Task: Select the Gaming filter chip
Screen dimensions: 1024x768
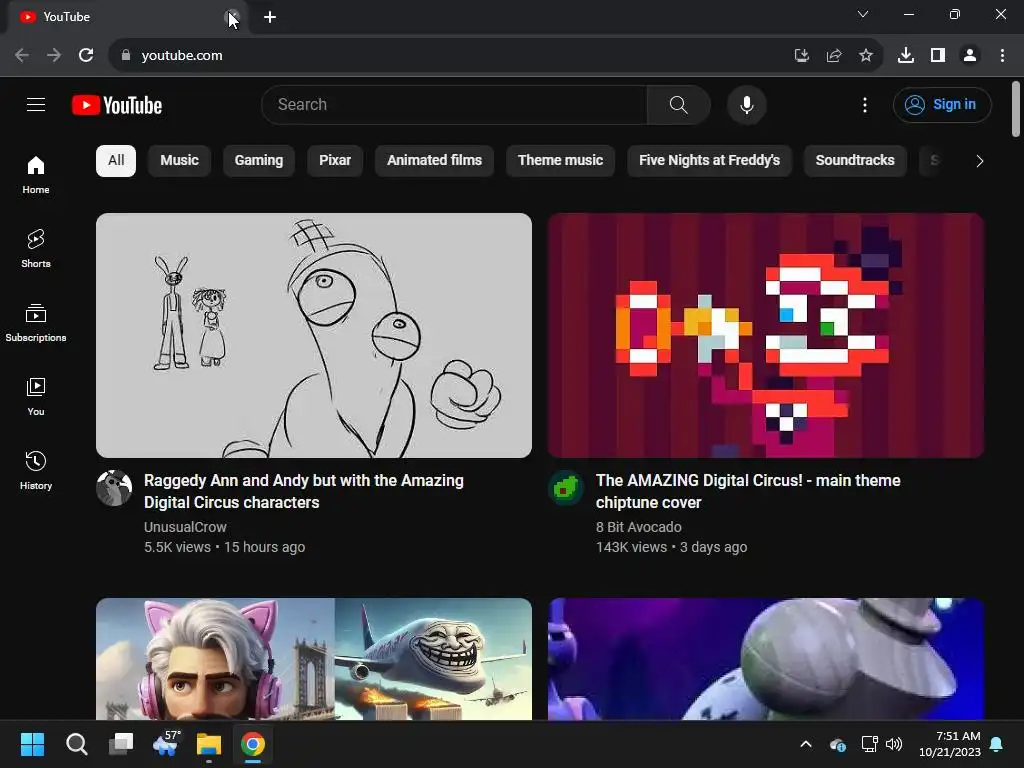Action: [x=259, y=161]
